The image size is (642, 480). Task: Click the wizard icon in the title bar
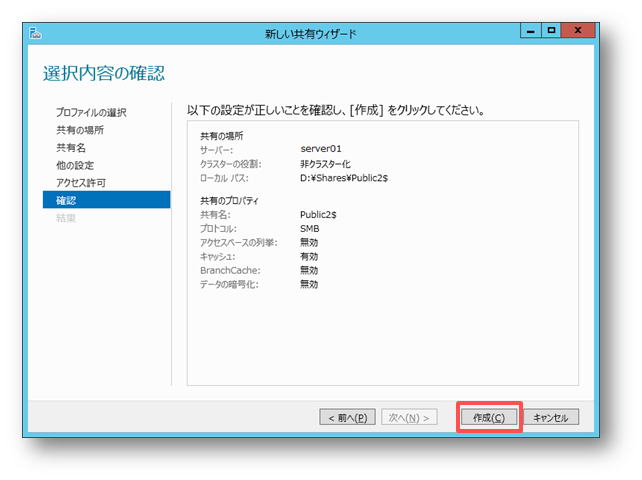click(35, 33)
